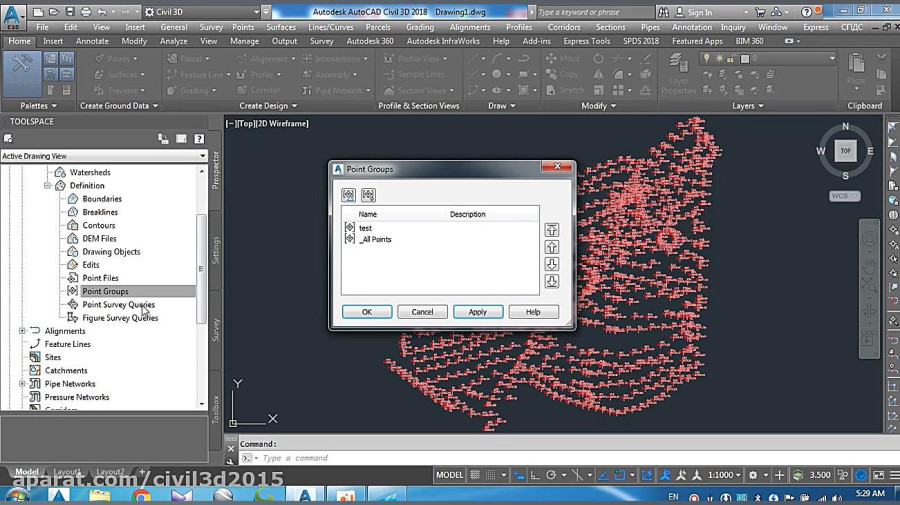Move selected point group down one
Screen dimensions: 900x505
(x=552, y=264)
